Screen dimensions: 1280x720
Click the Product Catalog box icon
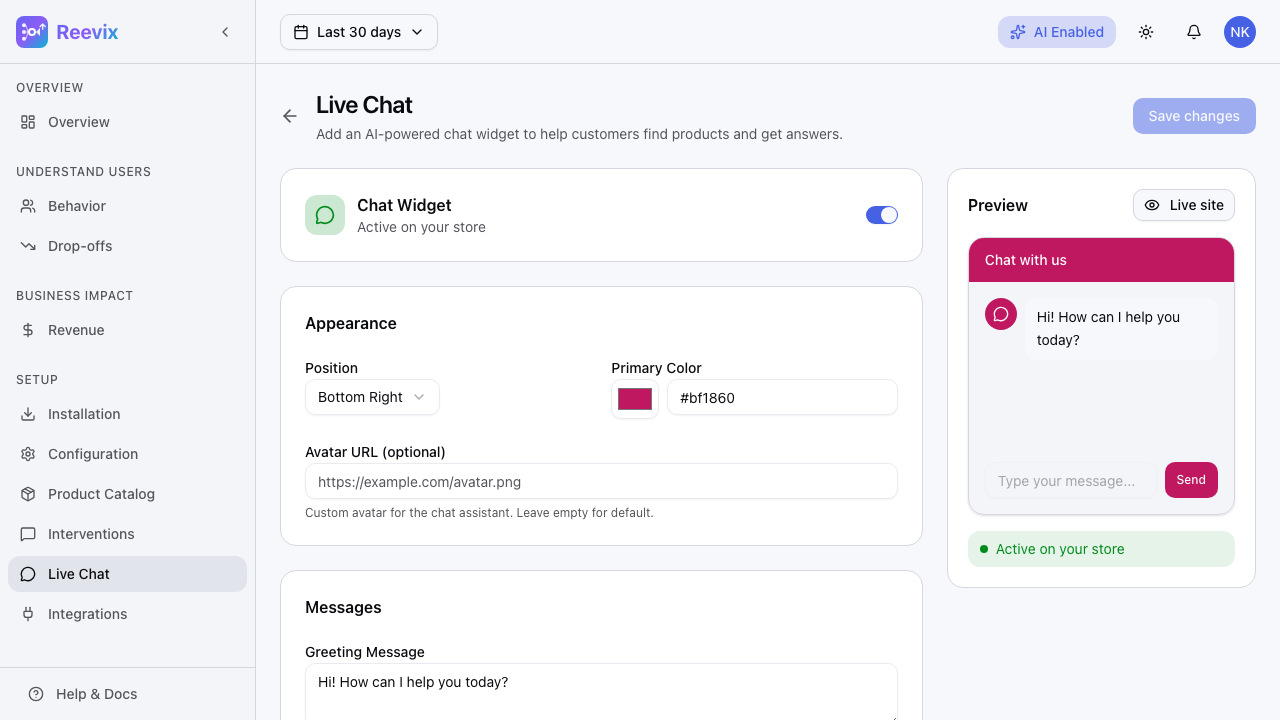click(28, 494)
